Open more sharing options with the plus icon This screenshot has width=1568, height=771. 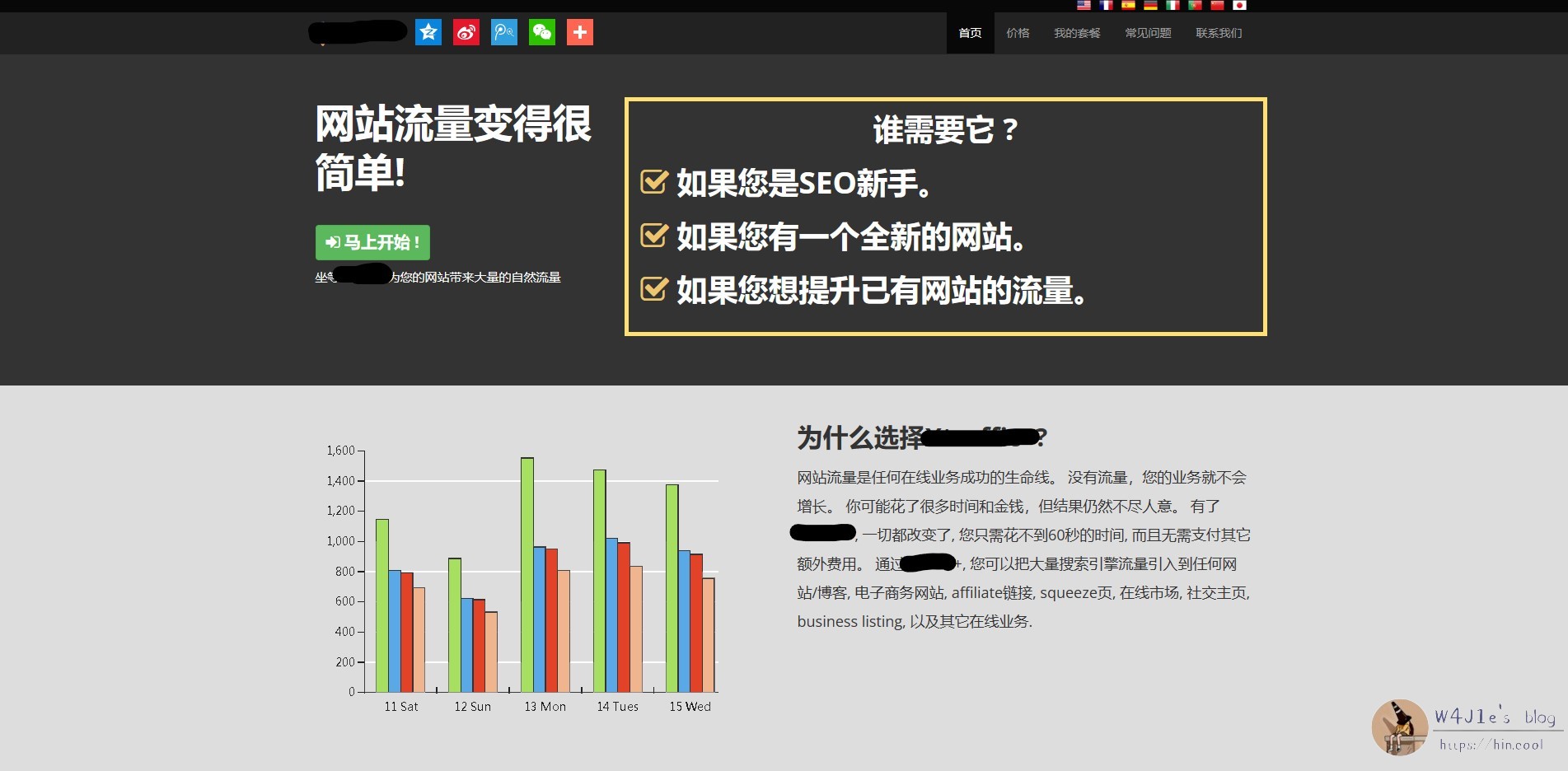pos(580,33)
